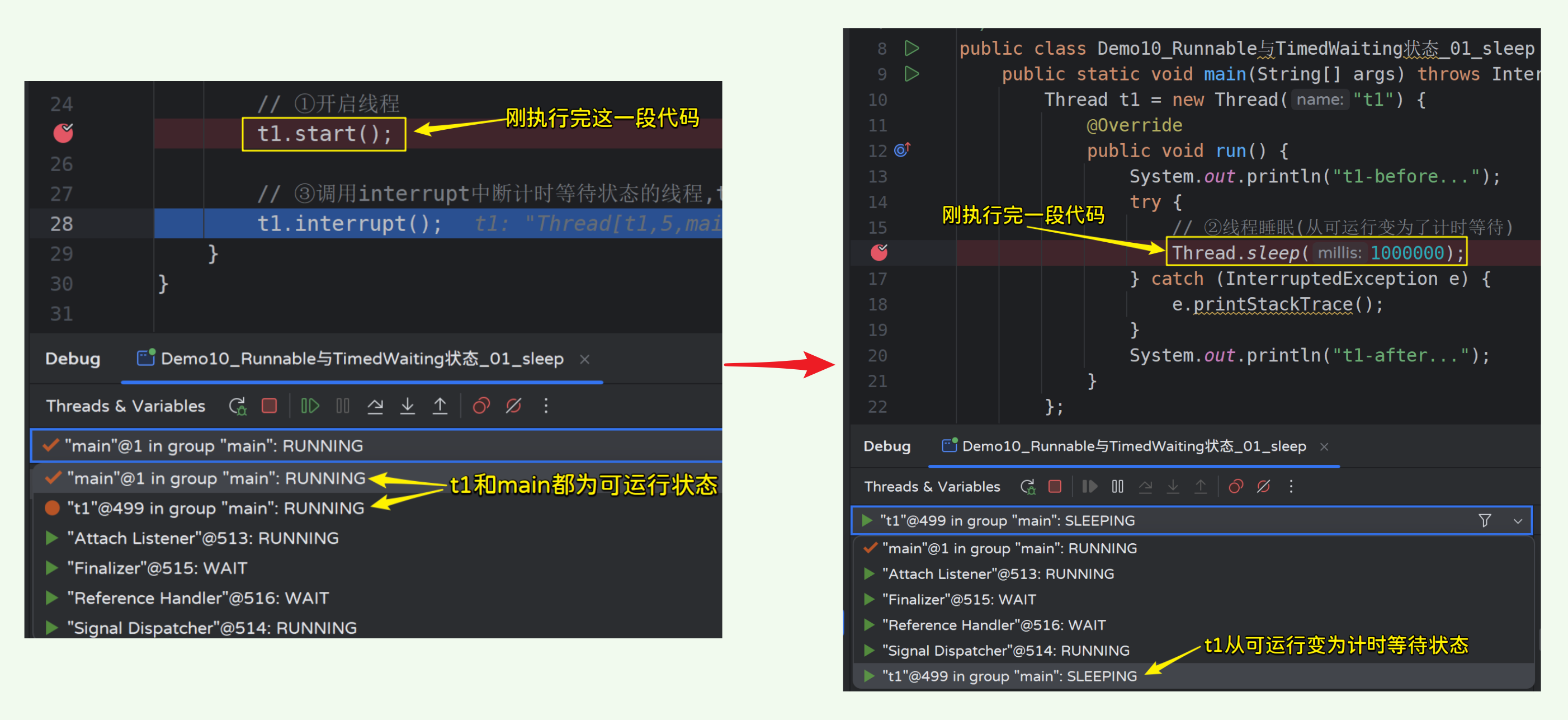Screen dimensions: 1568x720
Task: Open more options menu in left debug toolbar
Action: point(545,406)
